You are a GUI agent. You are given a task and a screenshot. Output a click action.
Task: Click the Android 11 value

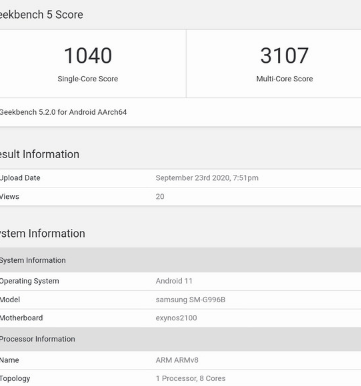[x=174, y=281]
